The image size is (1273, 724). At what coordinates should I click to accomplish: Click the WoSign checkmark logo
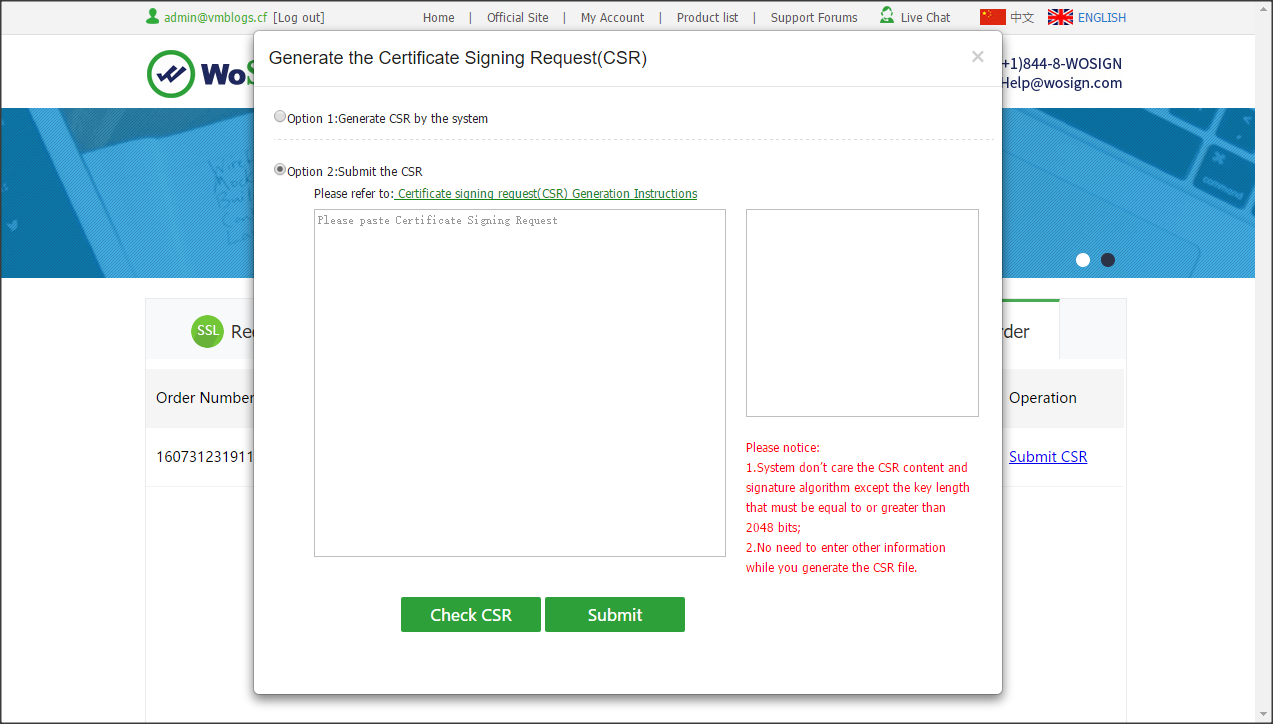(x=171, y=74)
